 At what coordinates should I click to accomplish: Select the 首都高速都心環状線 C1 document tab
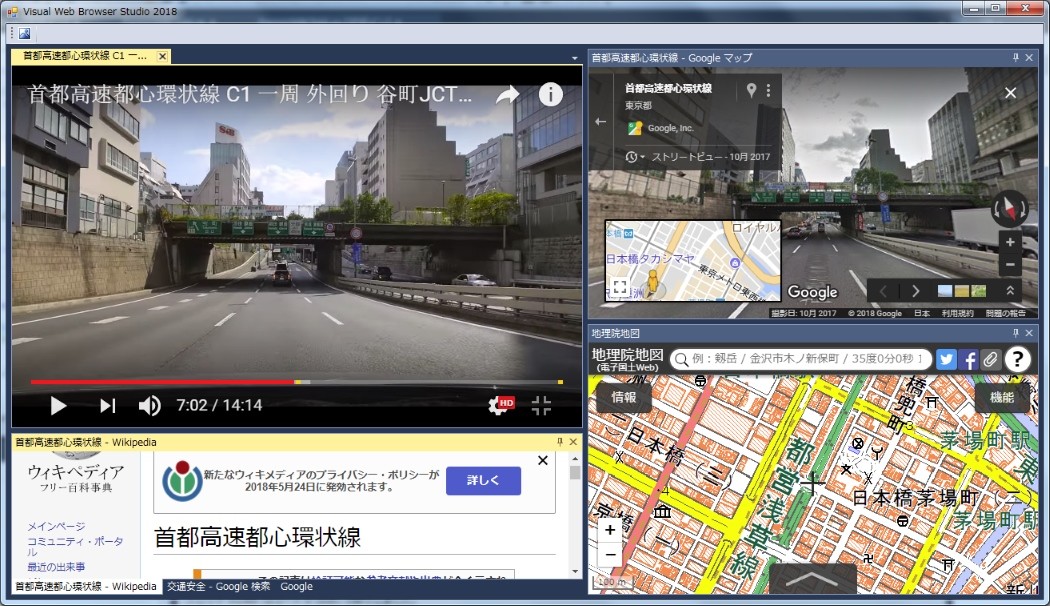point(91,56)
